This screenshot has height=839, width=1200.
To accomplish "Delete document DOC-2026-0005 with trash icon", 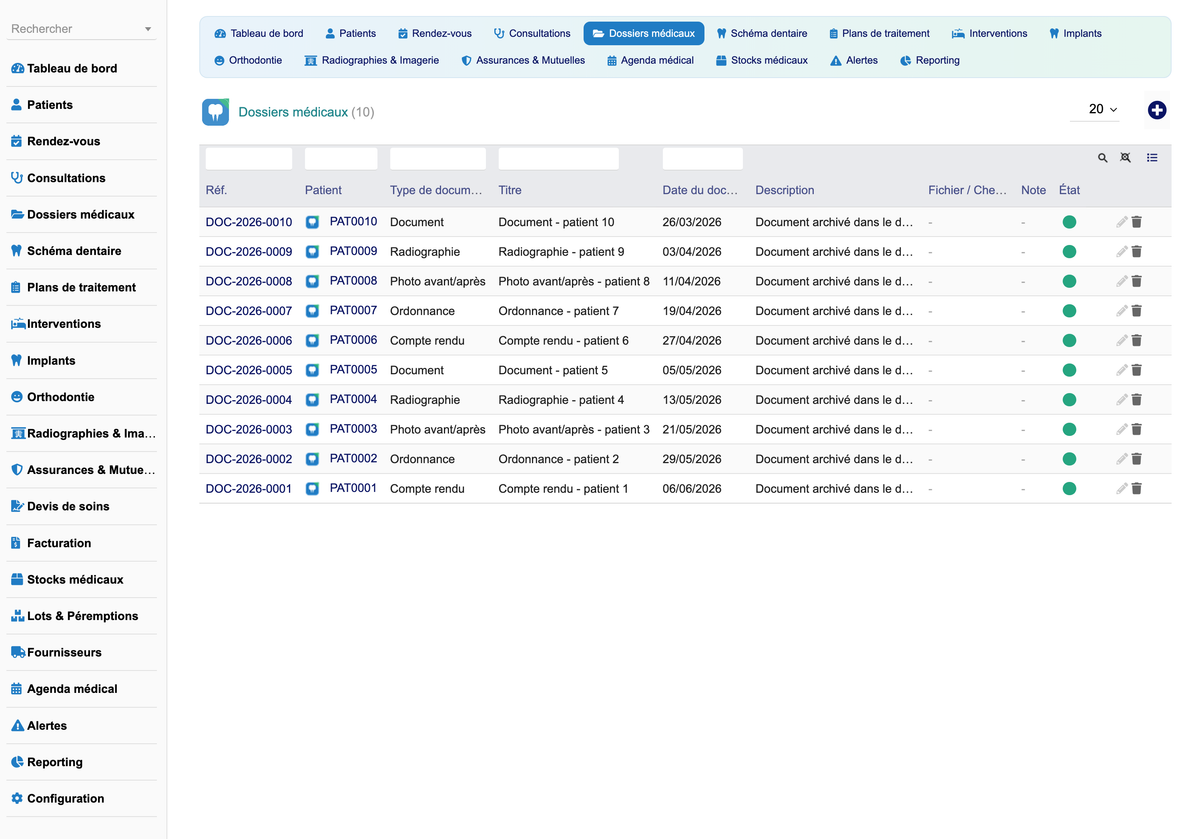I will pos(1137,370).
